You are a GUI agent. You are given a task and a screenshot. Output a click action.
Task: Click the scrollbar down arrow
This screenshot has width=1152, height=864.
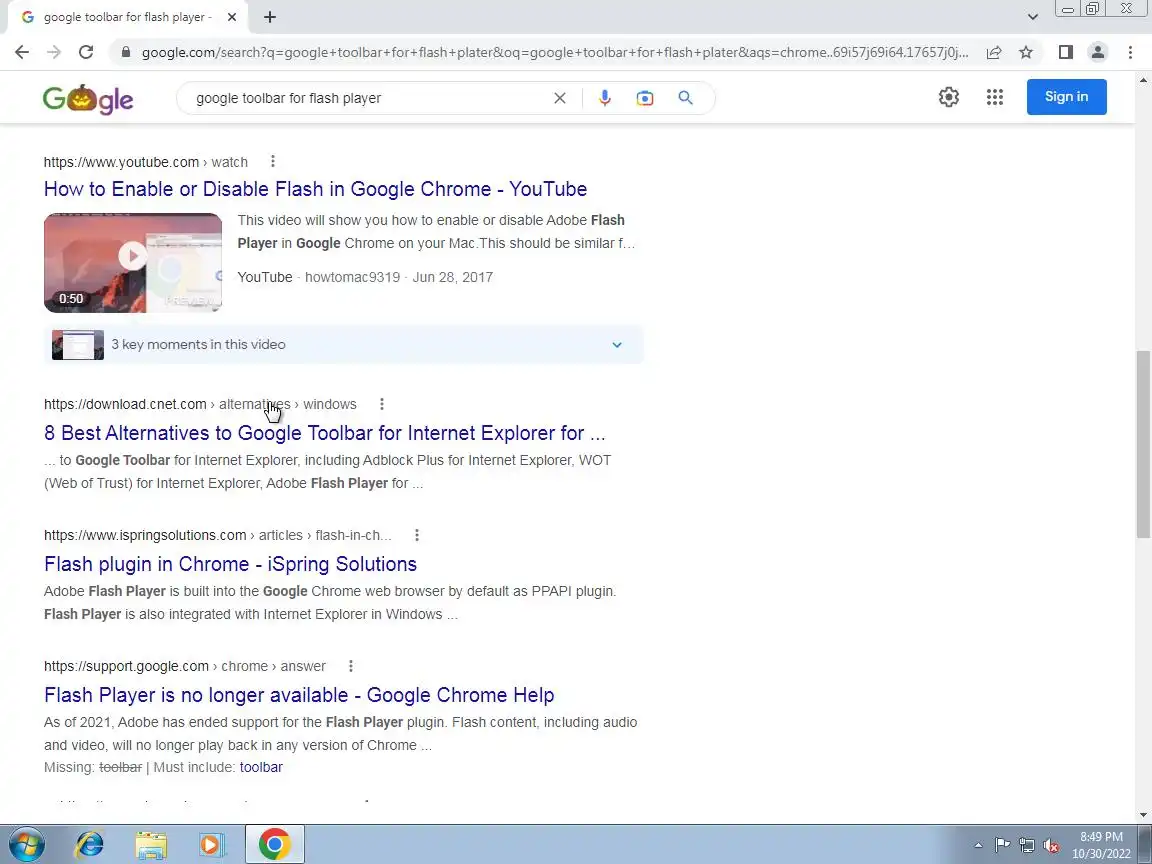point(1143,814)
